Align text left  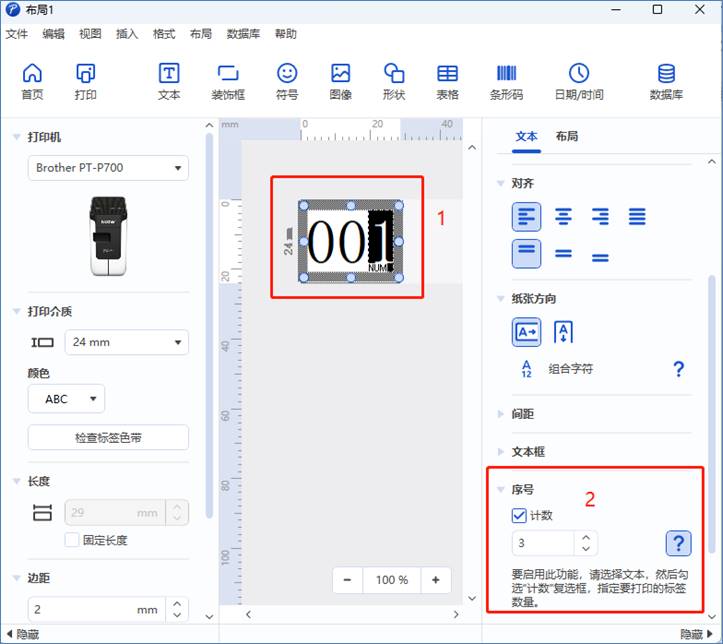(526, 216)
